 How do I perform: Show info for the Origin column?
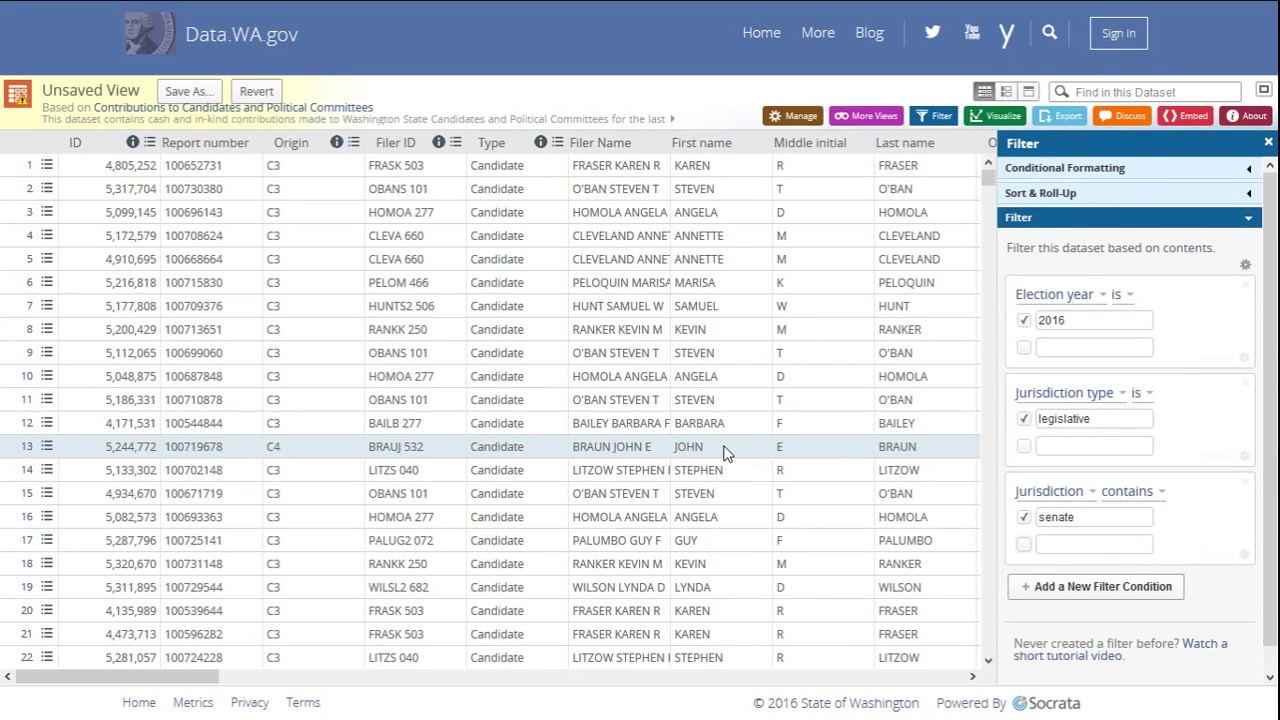pos(336,142)
